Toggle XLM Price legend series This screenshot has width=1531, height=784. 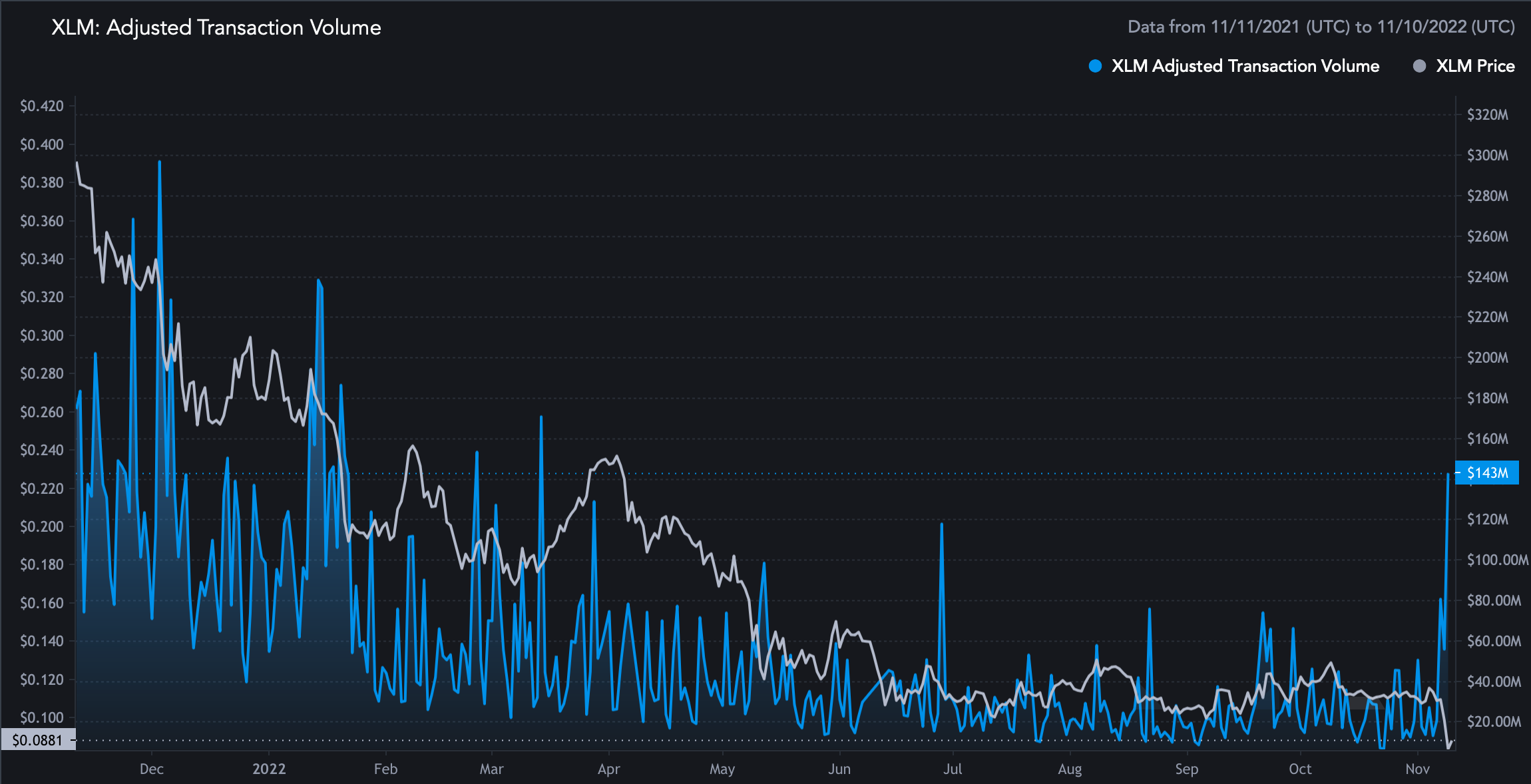[x=1474, y=66]
